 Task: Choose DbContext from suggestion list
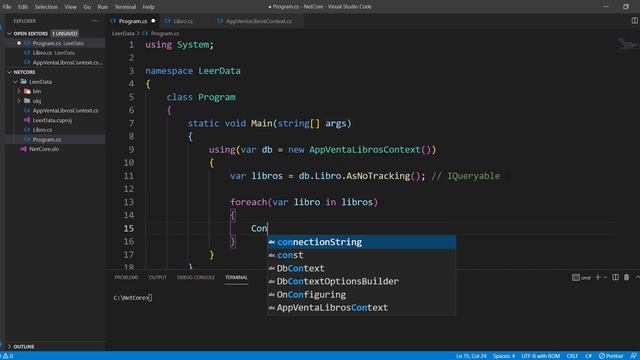click(x=361, y=268)
